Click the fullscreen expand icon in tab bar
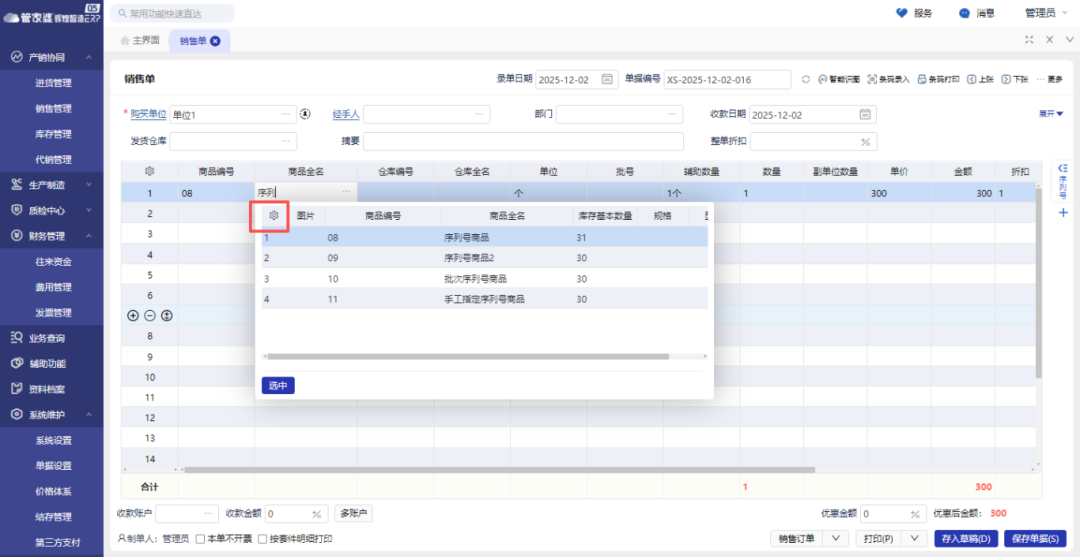 point(1029,40)
